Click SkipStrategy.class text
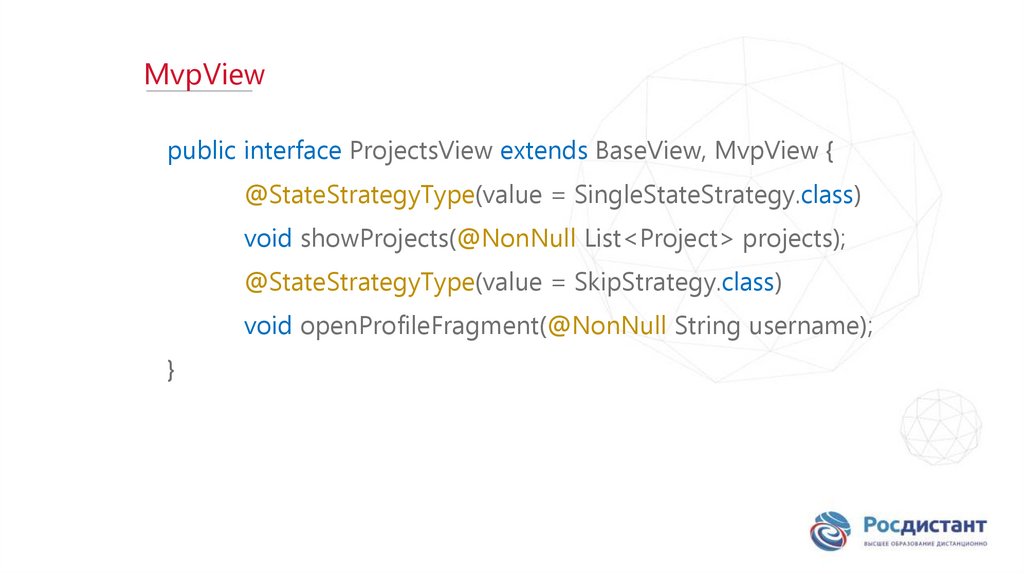The height and width of the screenshot is (574, 1024). pos(675,282)
